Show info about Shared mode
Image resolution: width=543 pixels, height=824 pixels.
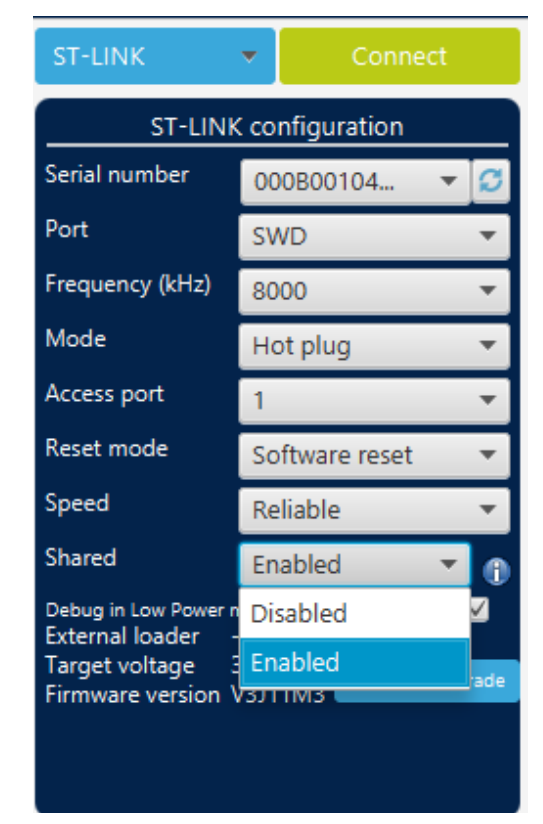point(496,571)
